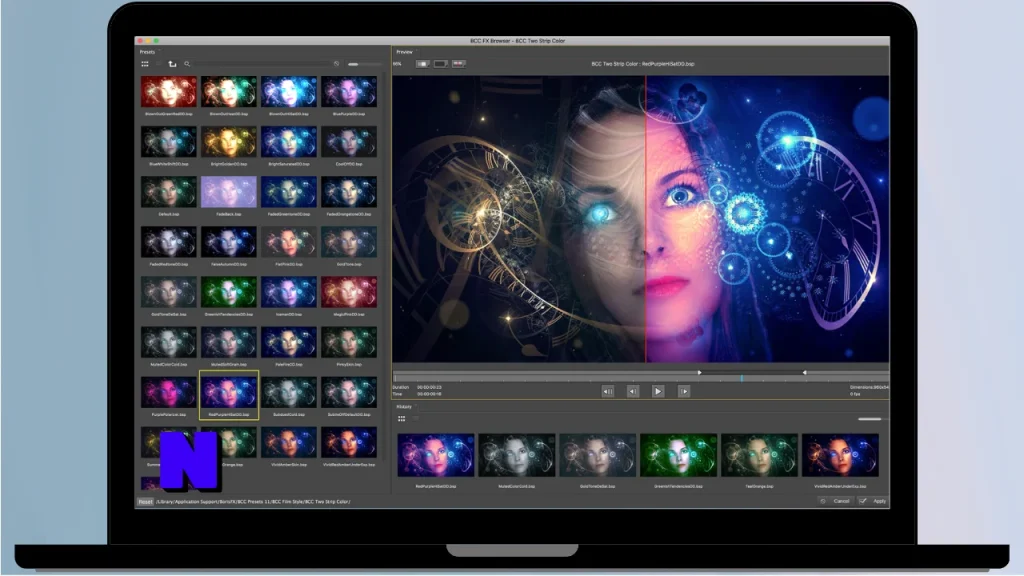The height and width of the screenshot is (576, 1024).
Task: Switch History panel to list view
Action: point(415,419)
